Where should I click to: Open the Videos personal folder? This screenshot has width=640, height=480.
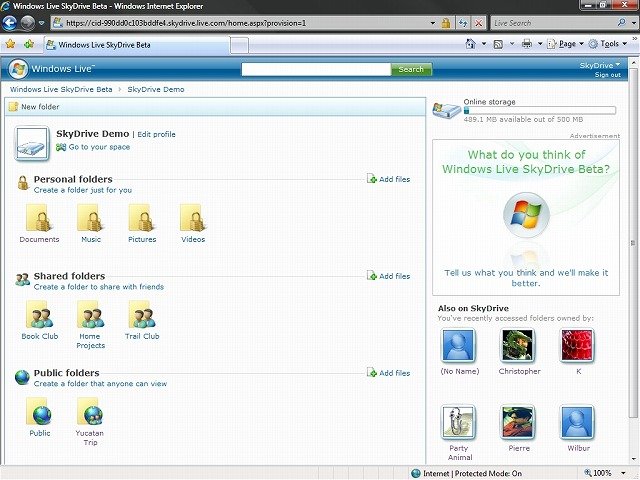coord(193,218)
